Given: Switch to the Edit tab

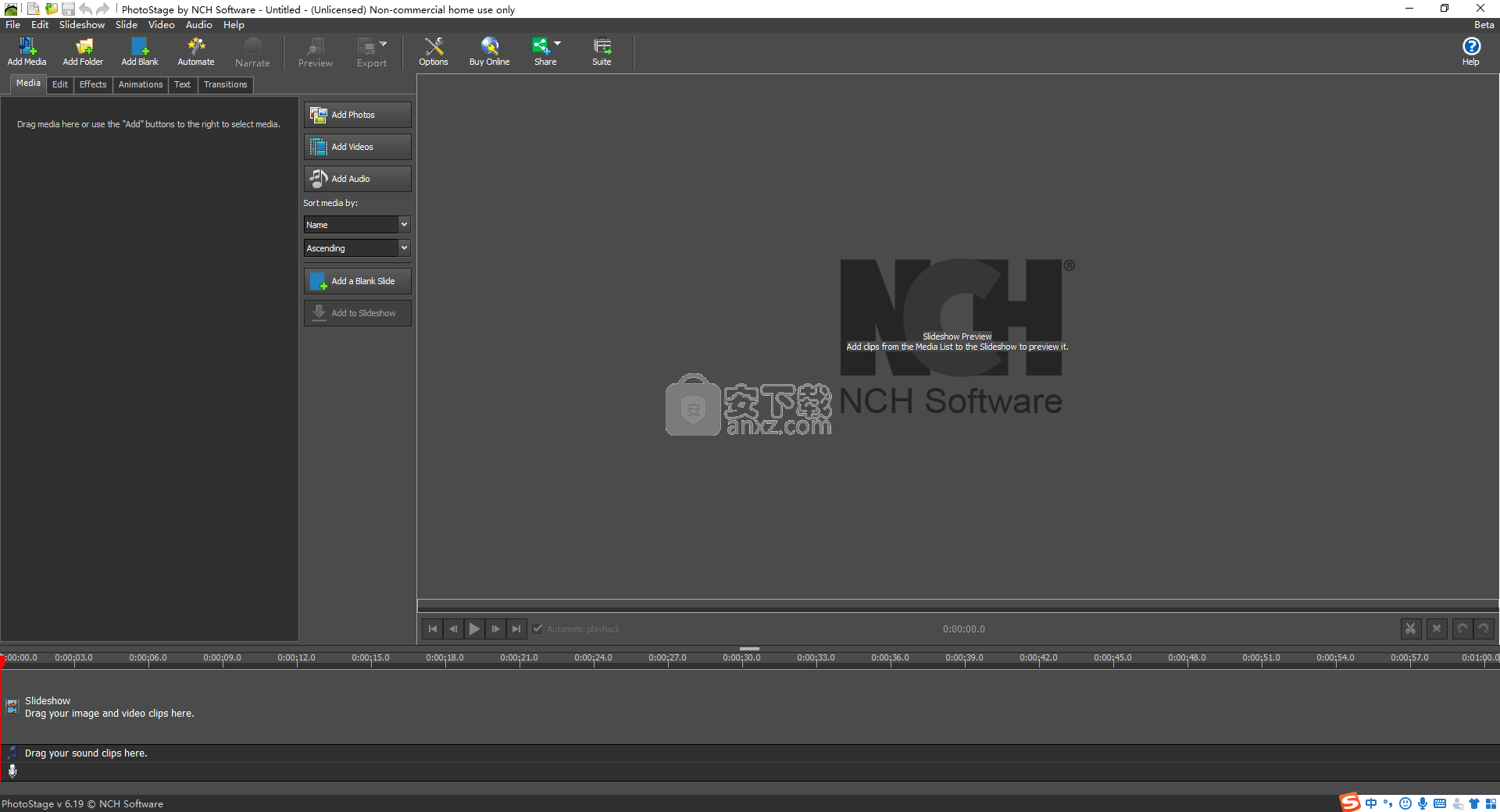Looking at the screenshot, I should (60, 84).
